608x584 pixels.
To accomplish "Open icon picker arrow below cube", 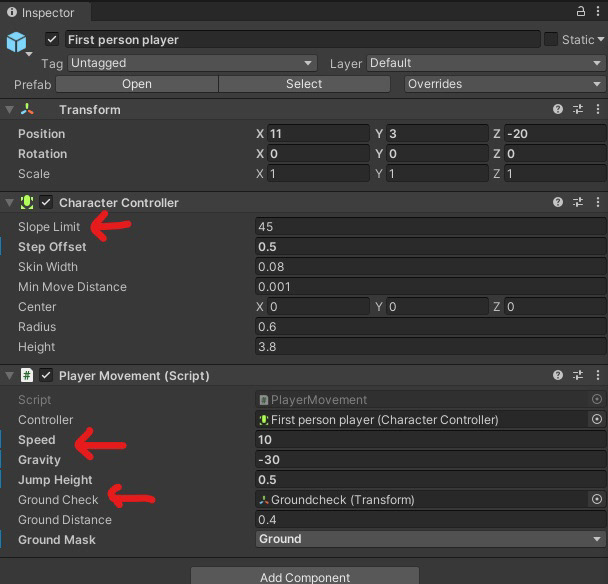I will pyautogui.click(x=29, y=54).
